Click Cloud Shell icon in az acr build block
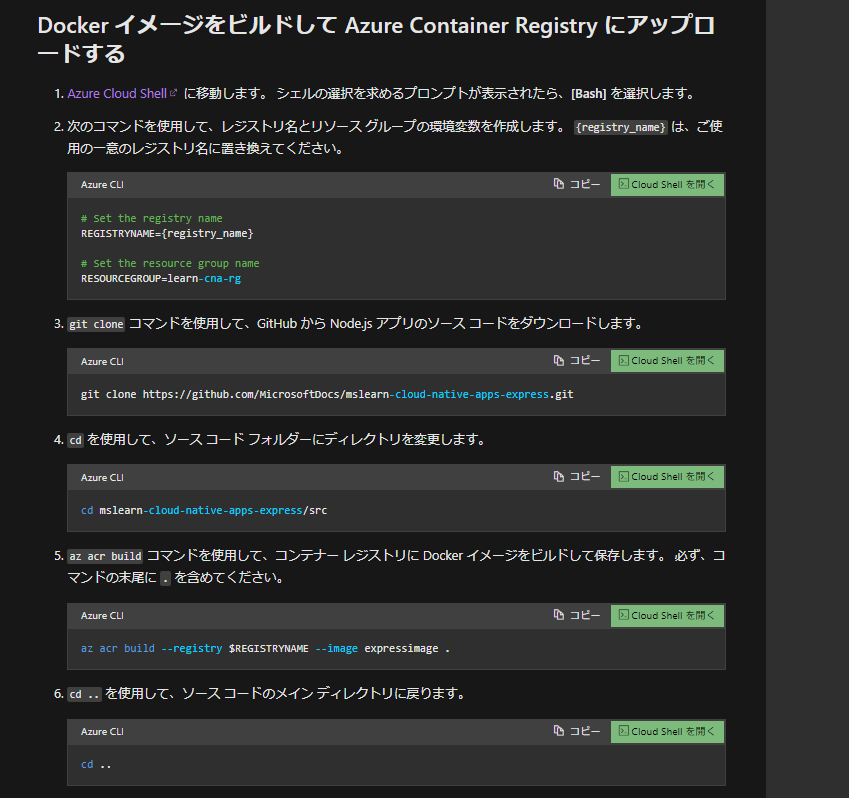The height and width of the screenshot is (798, 849). point(623,614)
